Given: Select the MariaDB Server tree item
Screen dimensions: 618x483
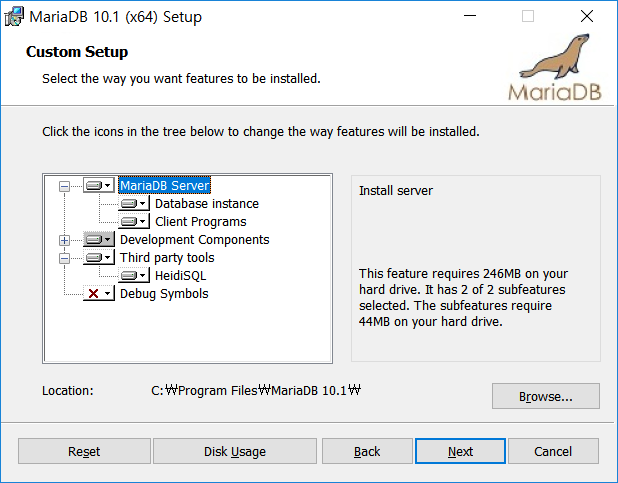Looking at the screenshot, I should (x=164, y=185).
